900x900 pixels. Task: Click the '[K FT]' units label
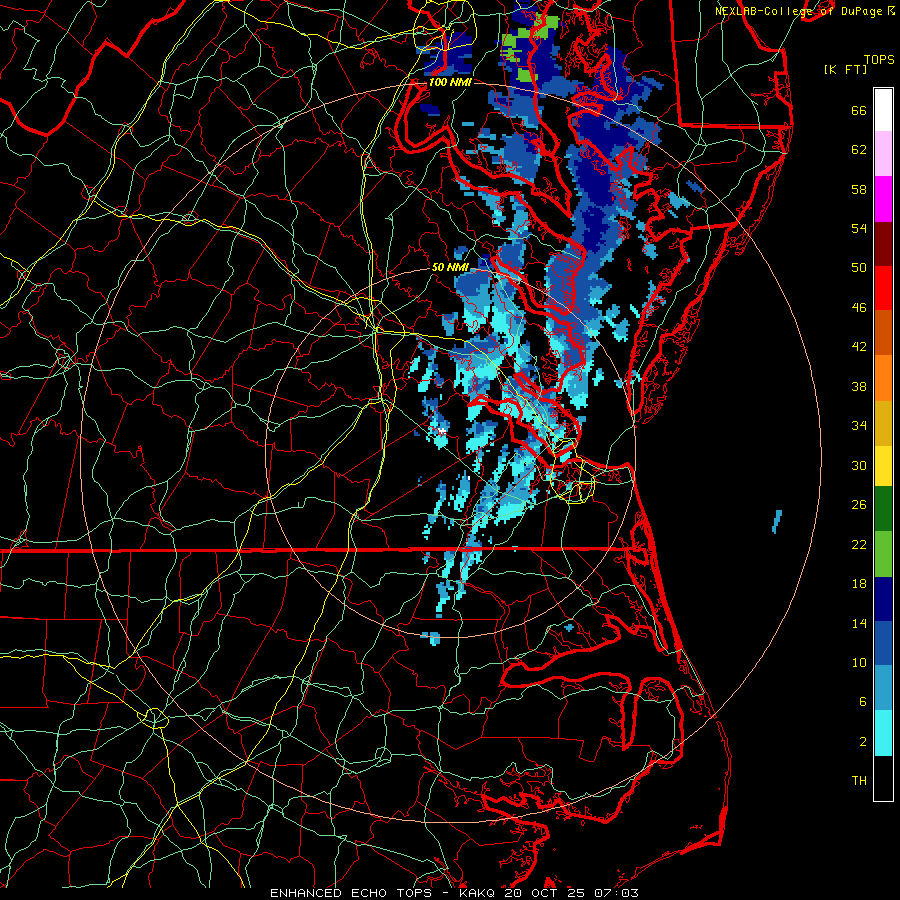pyautogui.click(x=845, y=69)
